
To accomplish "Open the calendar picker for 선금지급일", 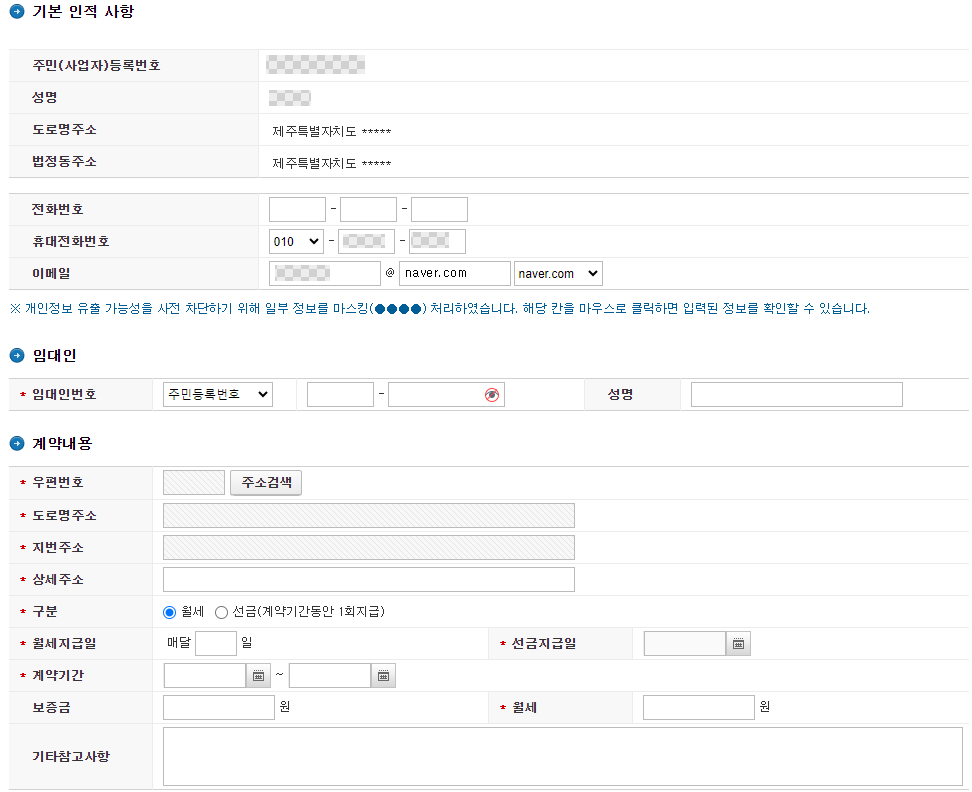I will pyautogui.click(x=738, y=643).
